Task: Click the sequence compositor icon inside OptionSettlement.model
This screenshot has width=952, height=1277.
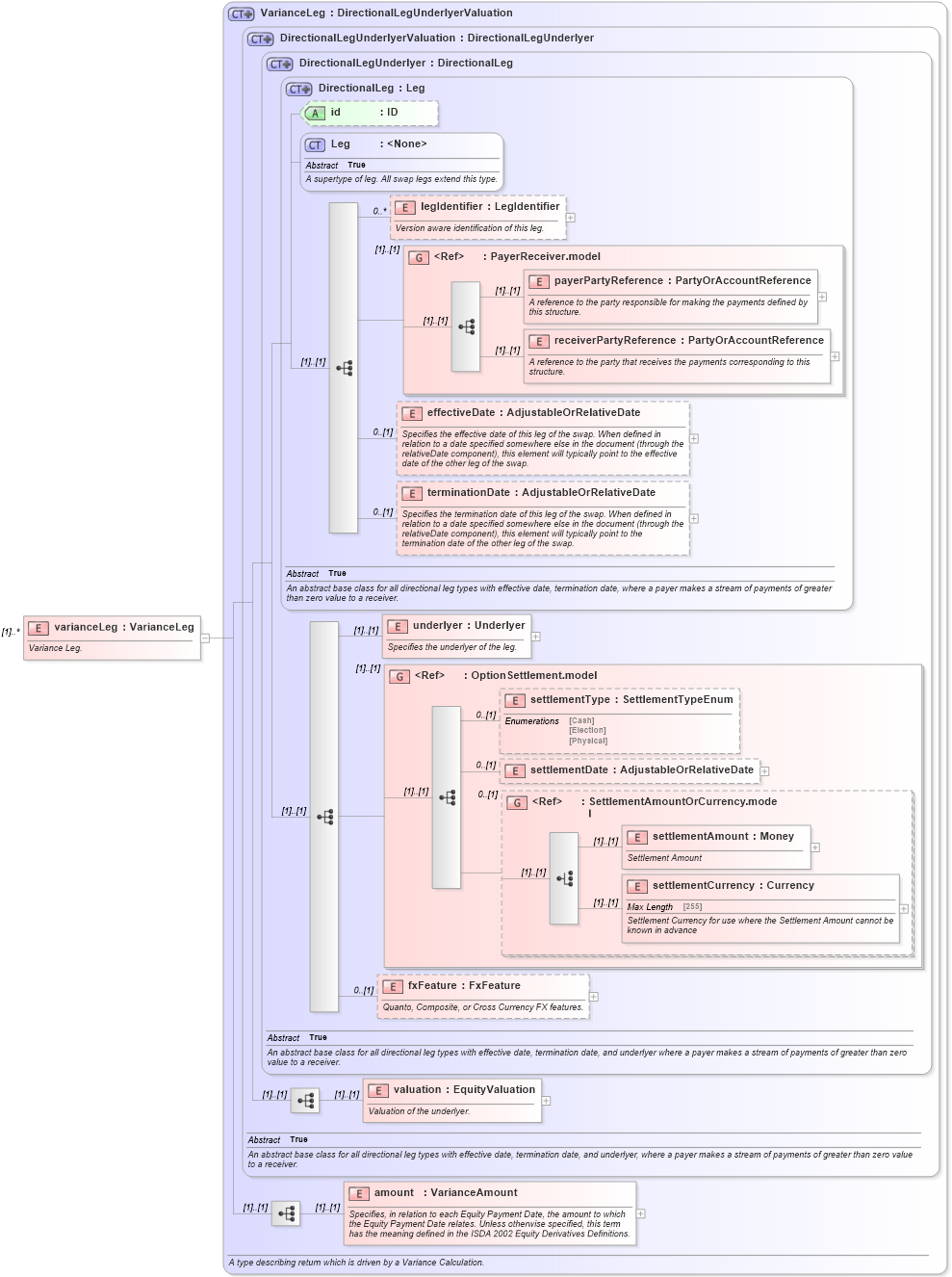Action: click(447, 797)
